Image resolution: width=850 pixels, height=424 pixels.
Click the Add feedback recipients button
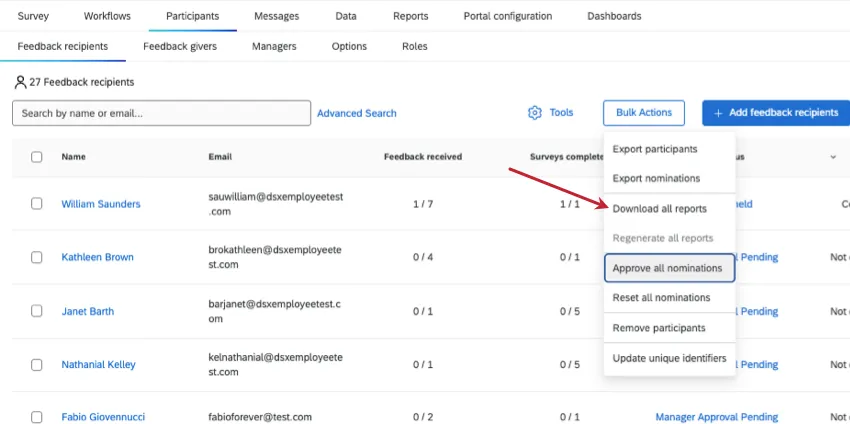(x=776, y=113)
